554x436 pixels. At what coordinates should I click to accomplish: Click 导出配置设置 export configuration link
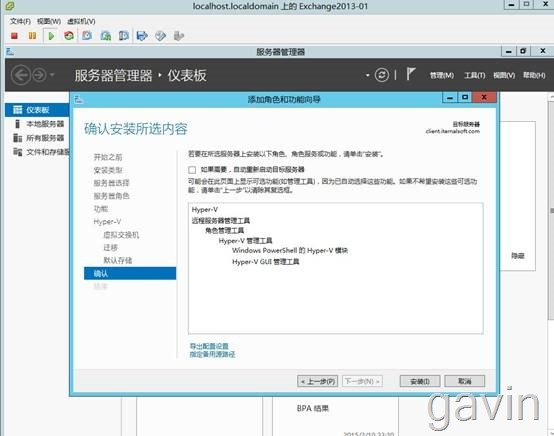click(x=209, y=346)
